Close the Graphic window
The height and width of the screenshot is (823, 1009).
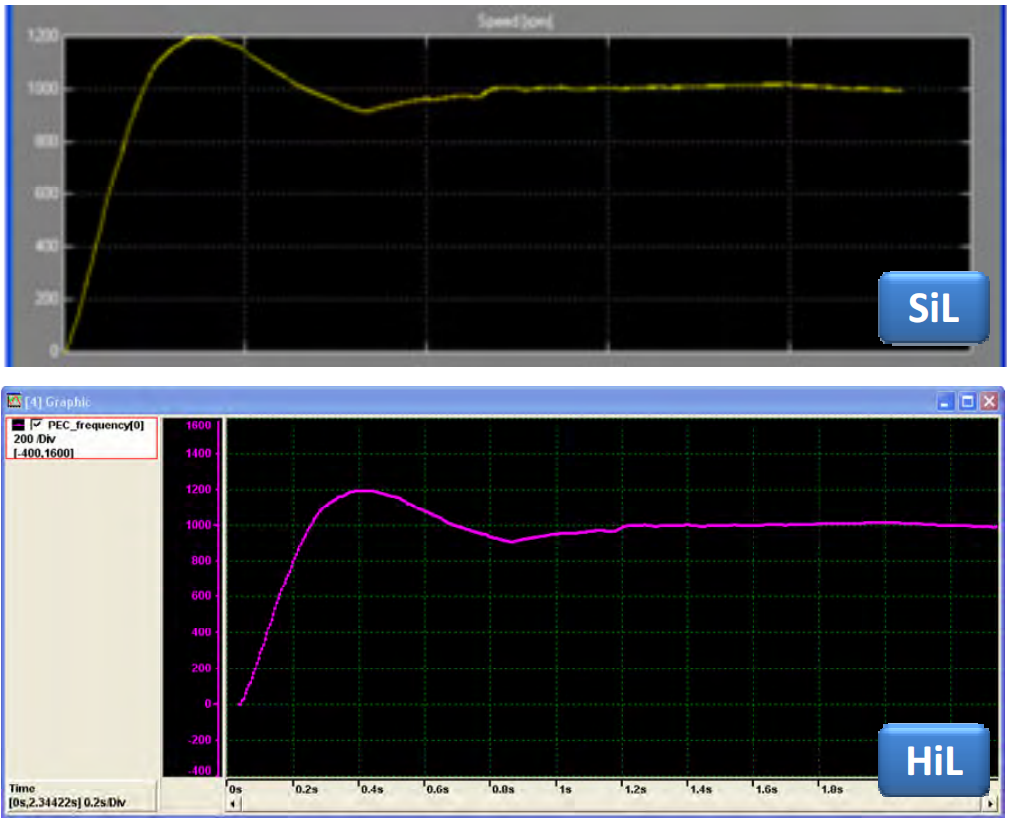tap(990, 402)
